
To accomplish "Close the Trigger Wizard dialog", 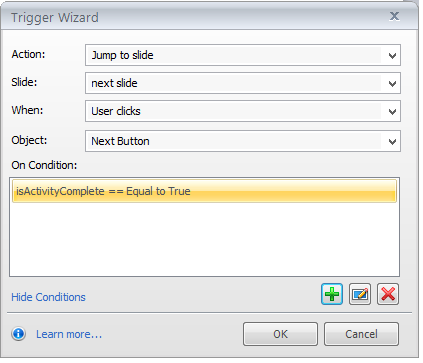I will point(394,16).
